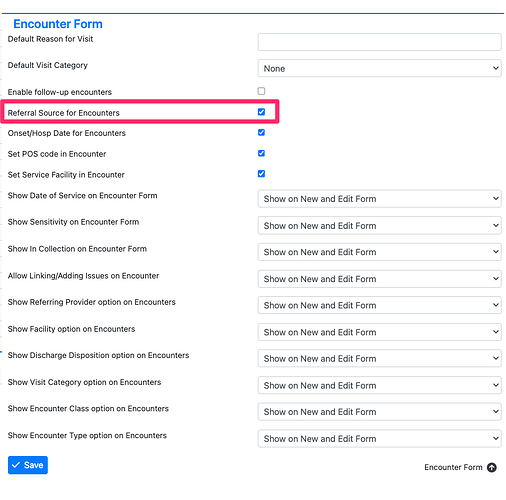
Task: Click the Encounter Form link at bottom right
Action: (x=453, y=467)
